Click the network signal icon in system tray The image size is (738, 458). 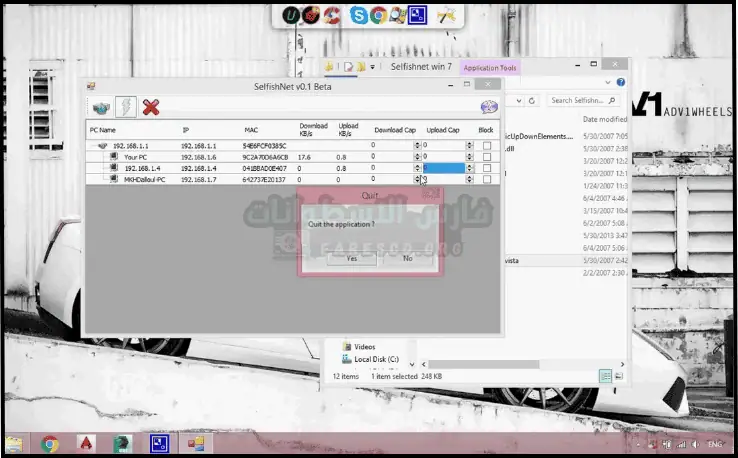click(x=681, y=444)
